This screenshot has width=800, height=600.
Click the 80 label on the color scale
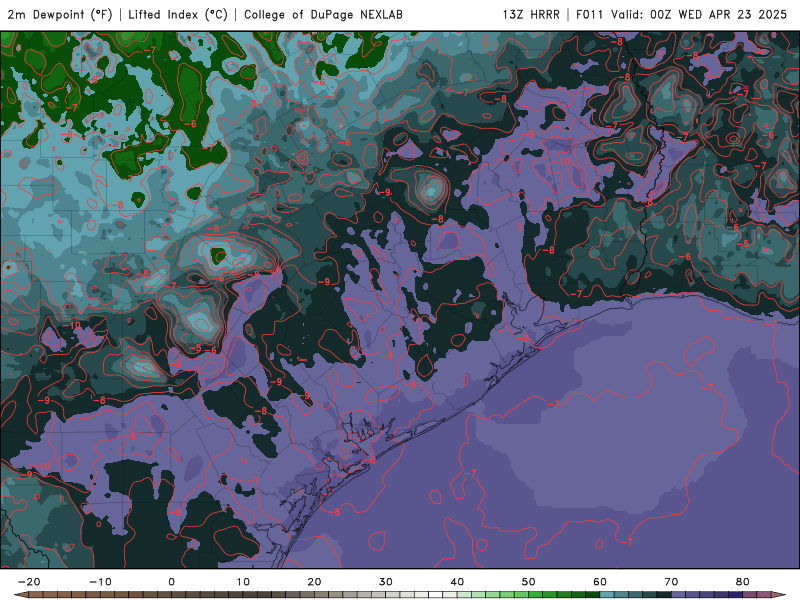(743, 582)
